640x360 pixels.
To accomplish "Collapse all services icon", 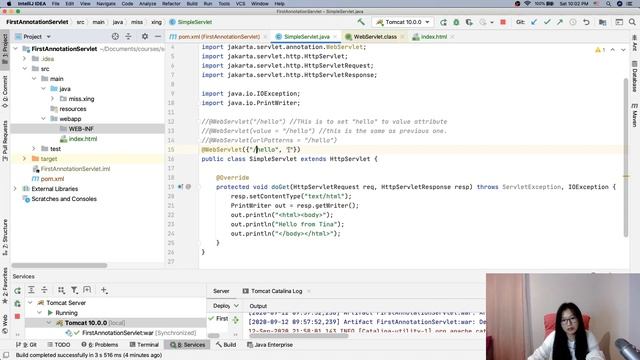I will (44, 290).
